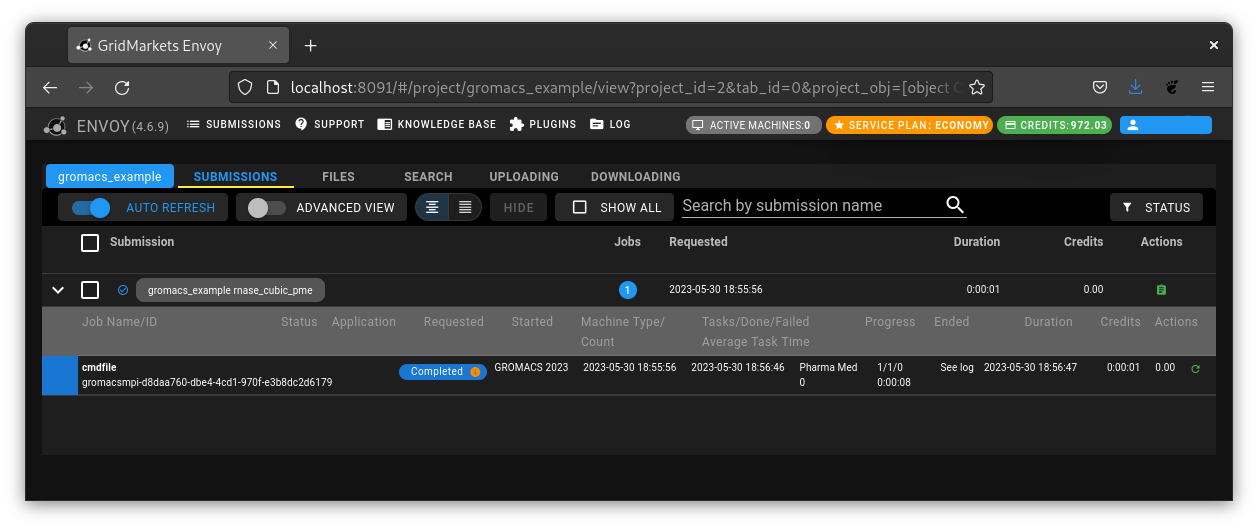
Task: Select the GridMarkets Envoy browser tab
Action: click(178, 45)
